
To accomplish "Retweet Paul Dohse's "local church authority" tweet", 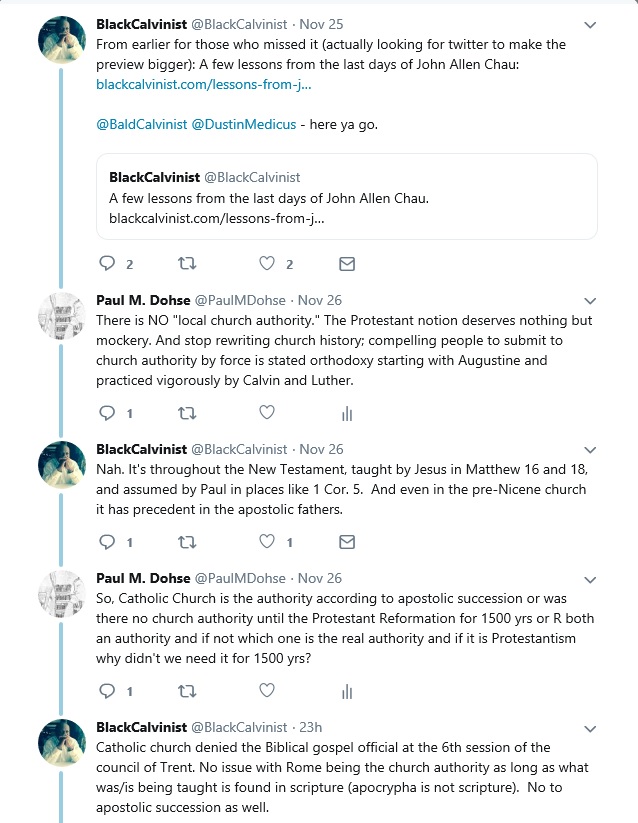I will 187,412.
